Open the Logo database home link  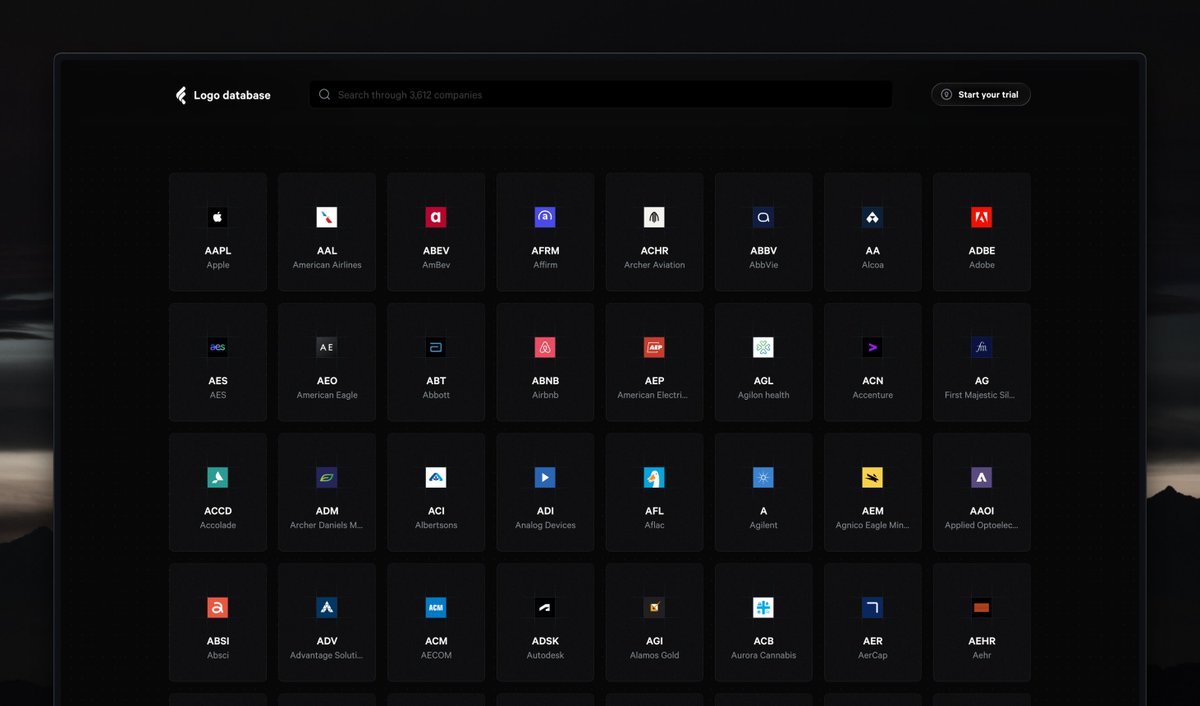pos(223,95)
